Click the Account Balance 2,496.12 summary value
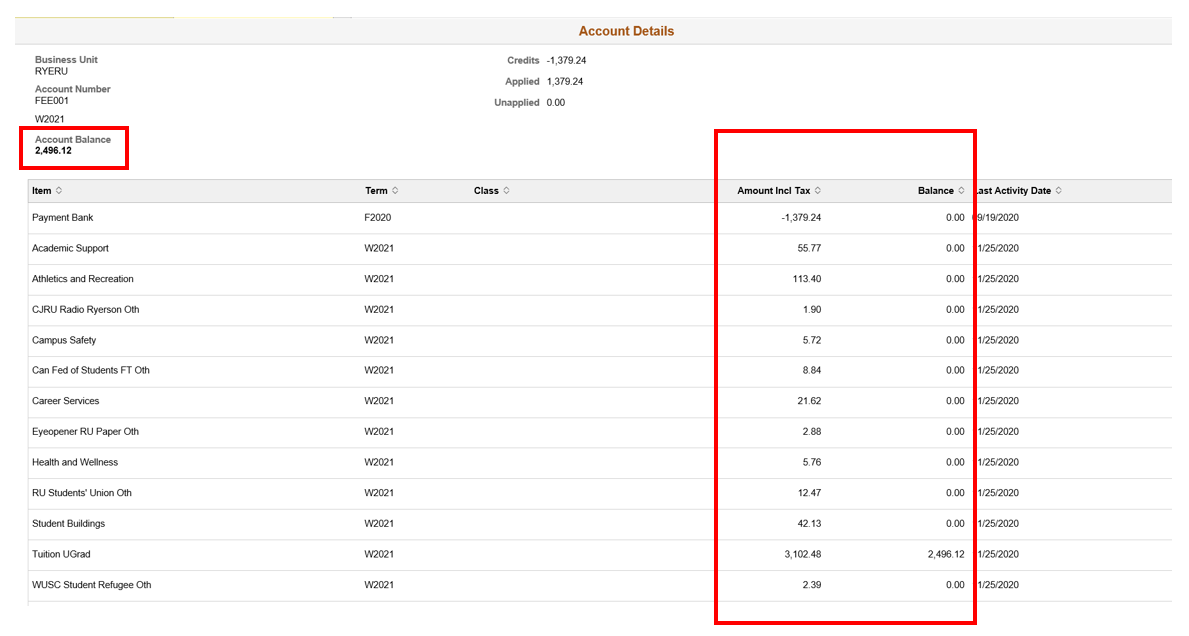The image size is (1189, 636). coord(53,151)
